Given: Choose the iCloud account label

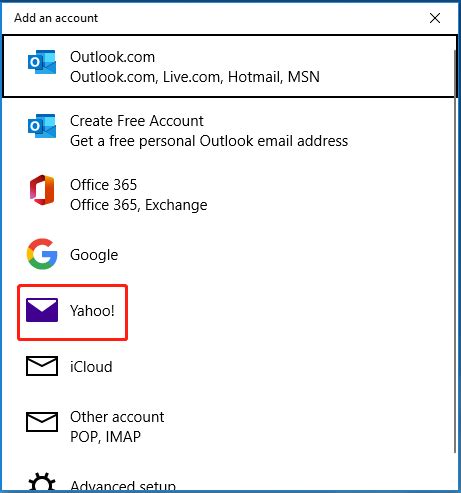Looking at the screenshot, I should coord(91,367).
